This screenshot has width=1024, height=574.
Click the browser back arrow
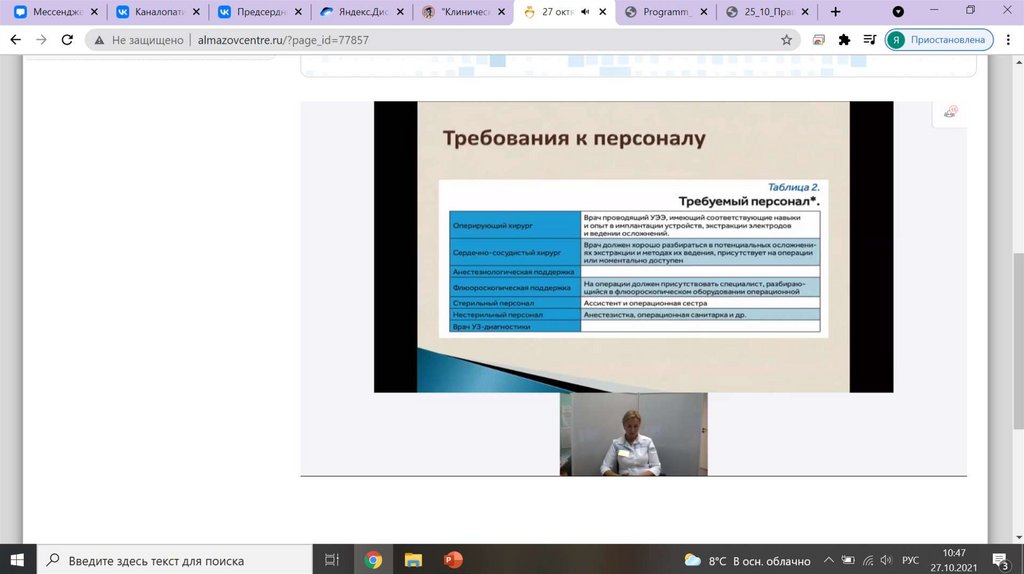click(14, 40)
